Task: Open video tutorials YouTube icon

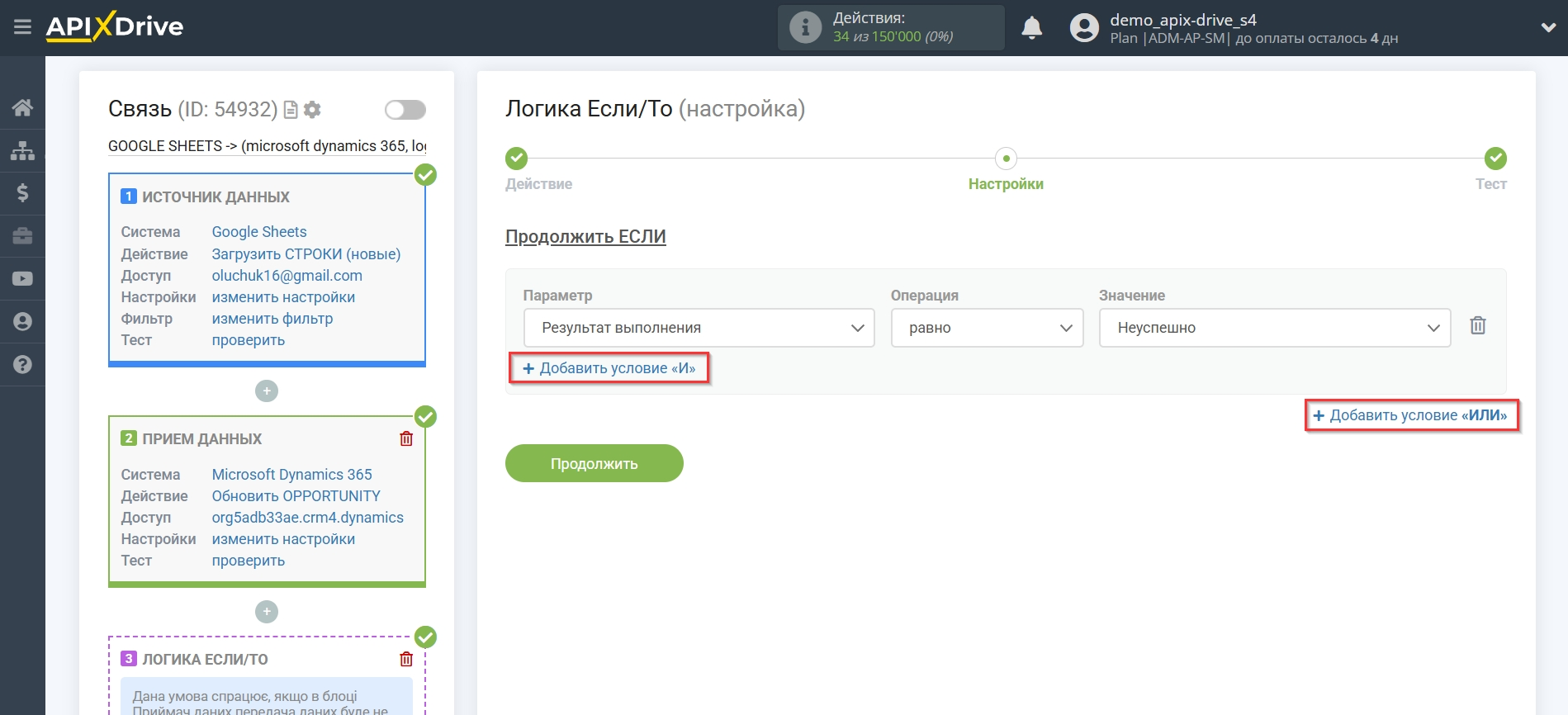Action: (22, 279)
